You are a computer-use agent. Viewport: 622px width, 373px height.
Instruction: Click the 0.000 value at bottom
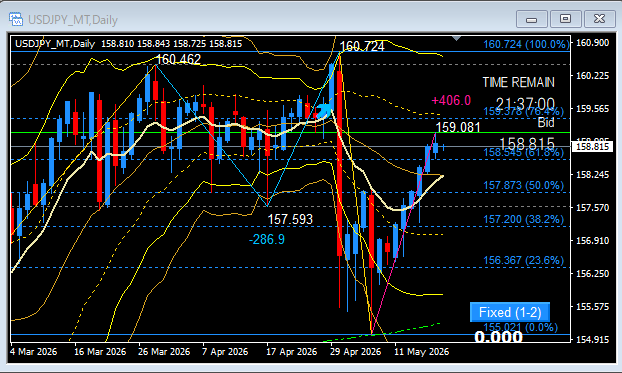[498, 337]
